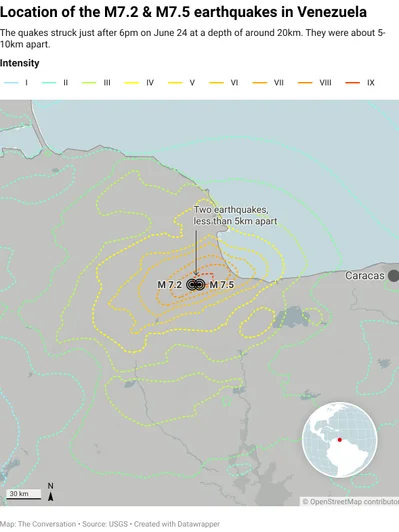Click the 30 km scale bar
This screenshot has height=532, width=399.
[x=23, y=494]
